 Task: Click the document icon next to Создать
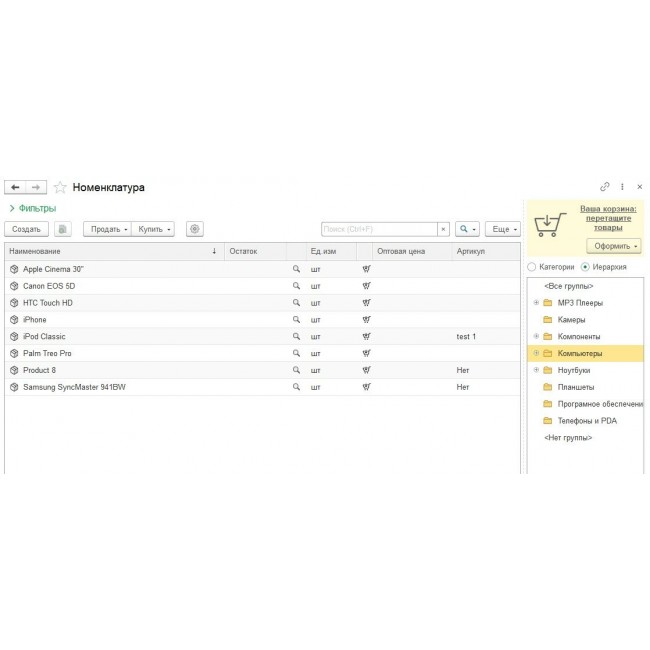click(x=62, y=229)
